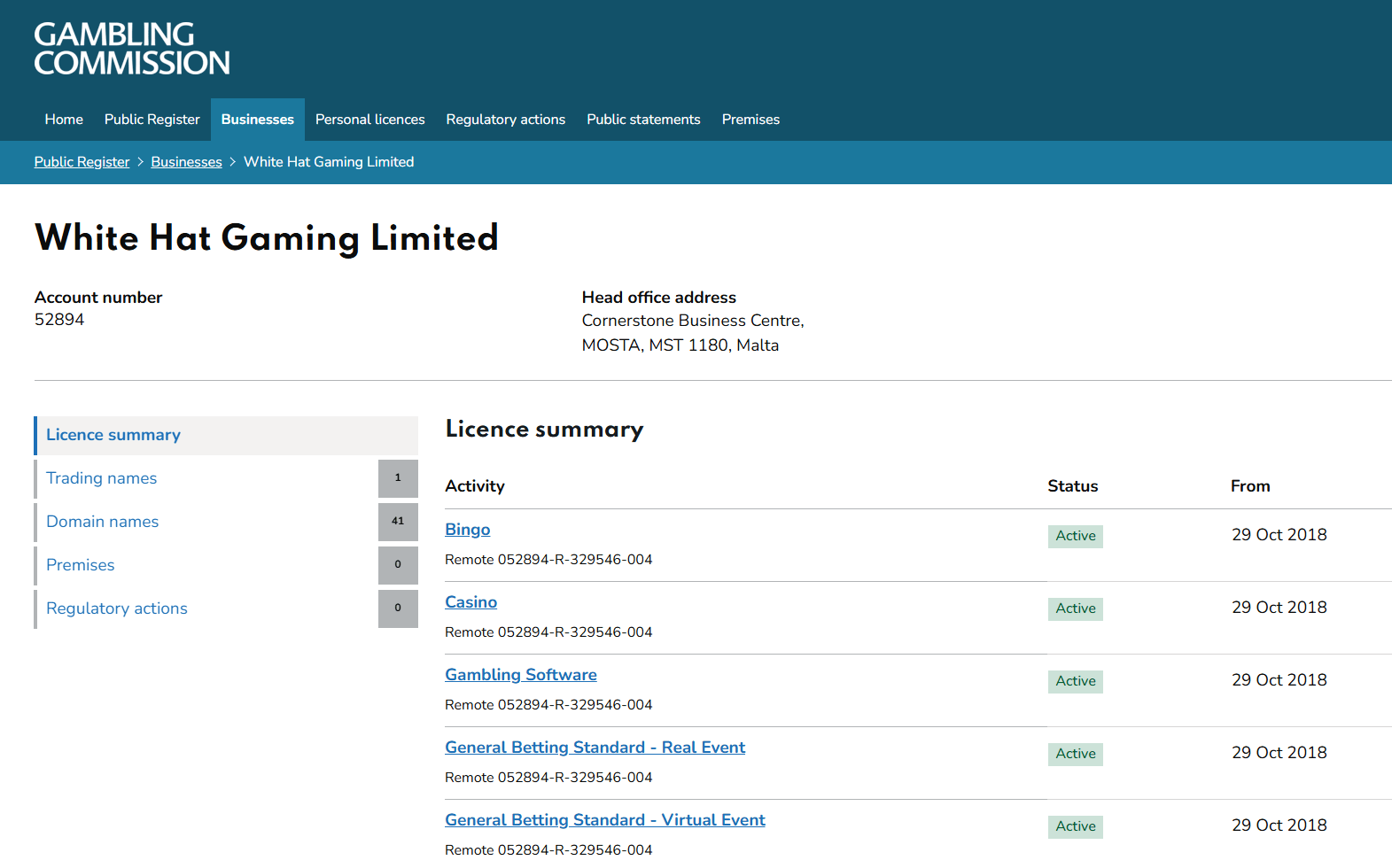Open Public statements navigation item

pyautogui.click(x=643, y=120)
